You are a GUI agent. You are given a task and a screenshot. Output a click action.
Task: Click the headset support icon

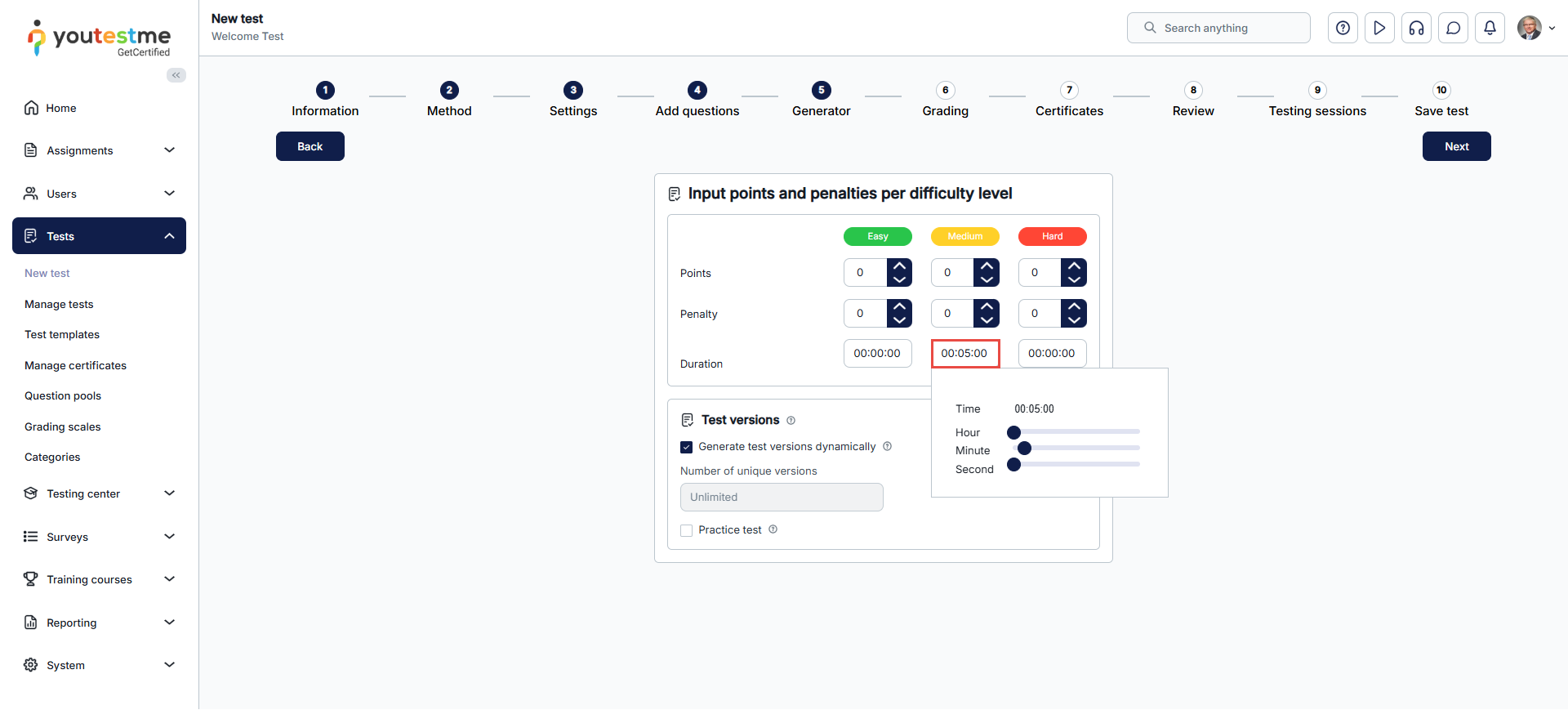(1416, 28)
